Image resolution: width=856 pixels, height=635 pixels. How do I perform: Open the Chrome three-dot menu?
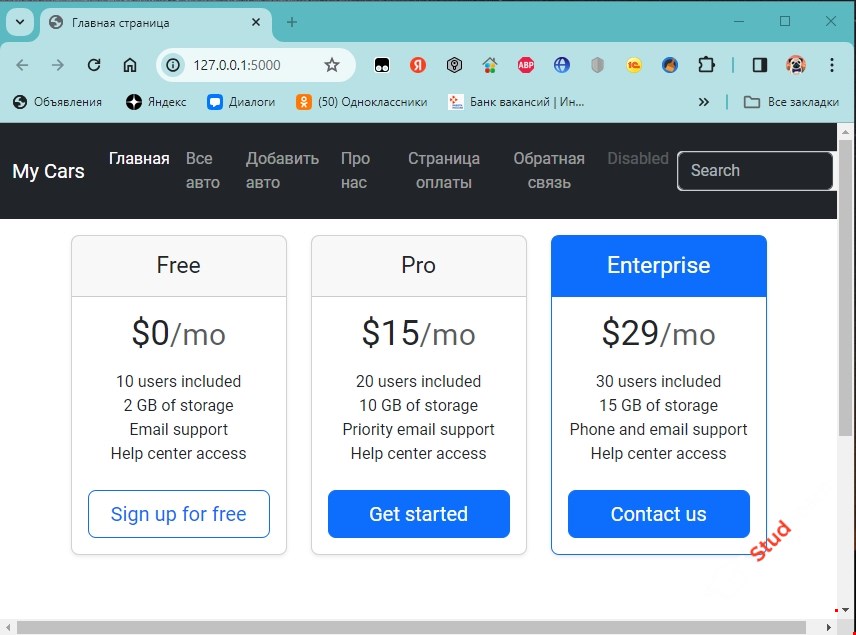(831, 65)
